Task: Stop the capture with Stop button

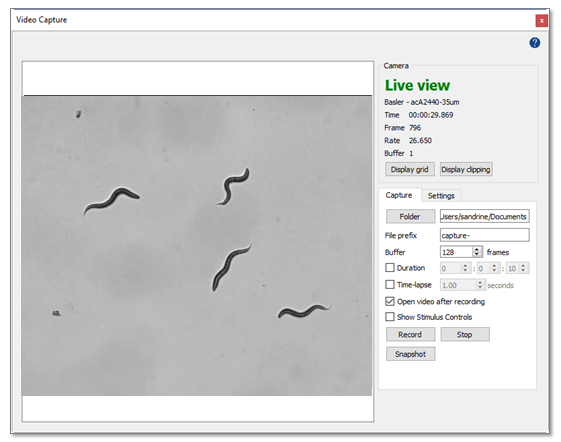Action: pos(465,334)
